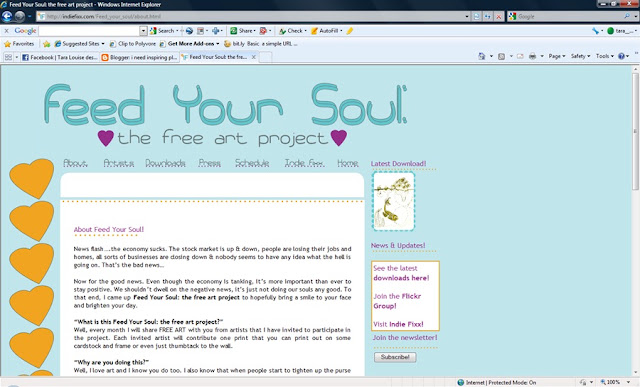This screenshot has width=640, height=387.
Task: Open the Tools menu
Action: (604, 56)
